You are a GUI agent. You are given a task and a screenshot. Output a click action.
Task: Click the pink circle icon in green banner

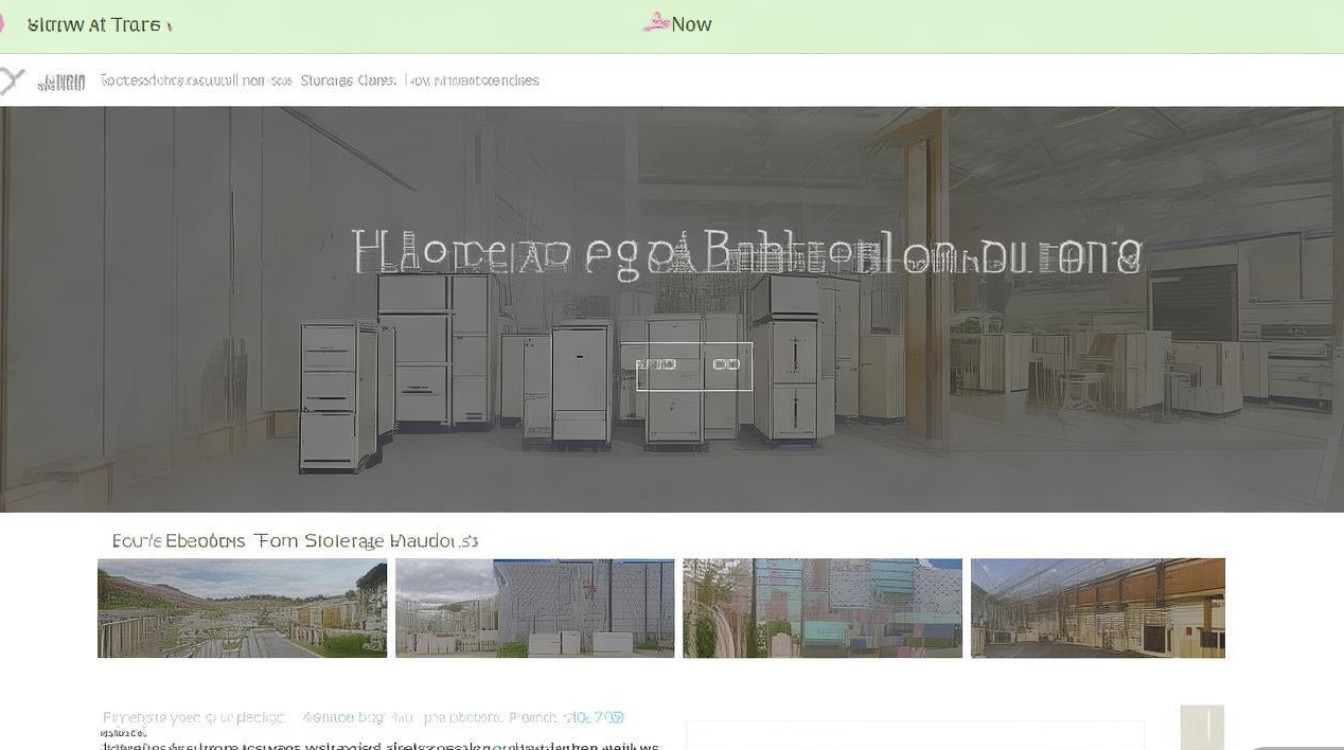click(3, 25)
